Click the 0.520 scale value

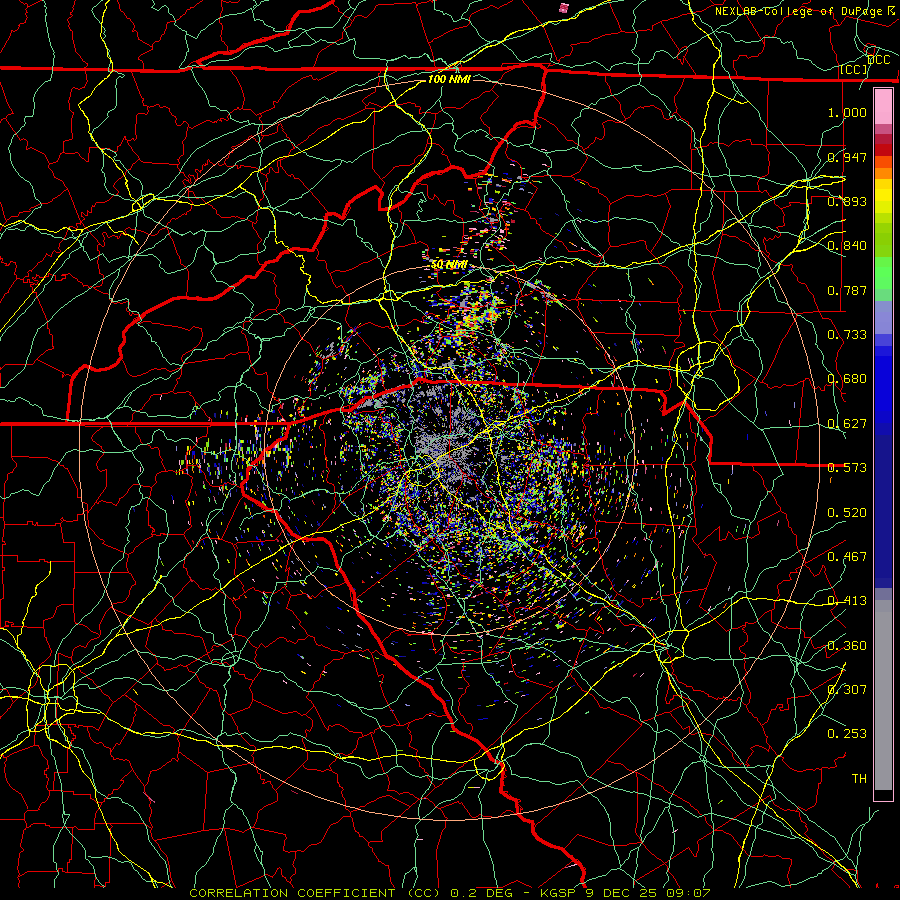847,513
